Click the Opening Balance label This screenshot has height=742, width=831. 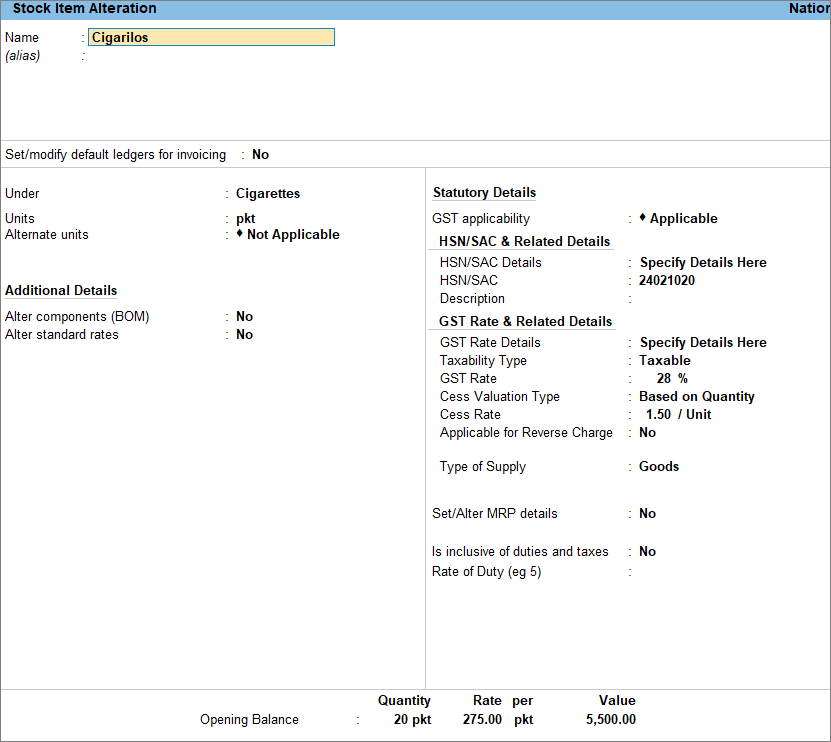[249, 720]
